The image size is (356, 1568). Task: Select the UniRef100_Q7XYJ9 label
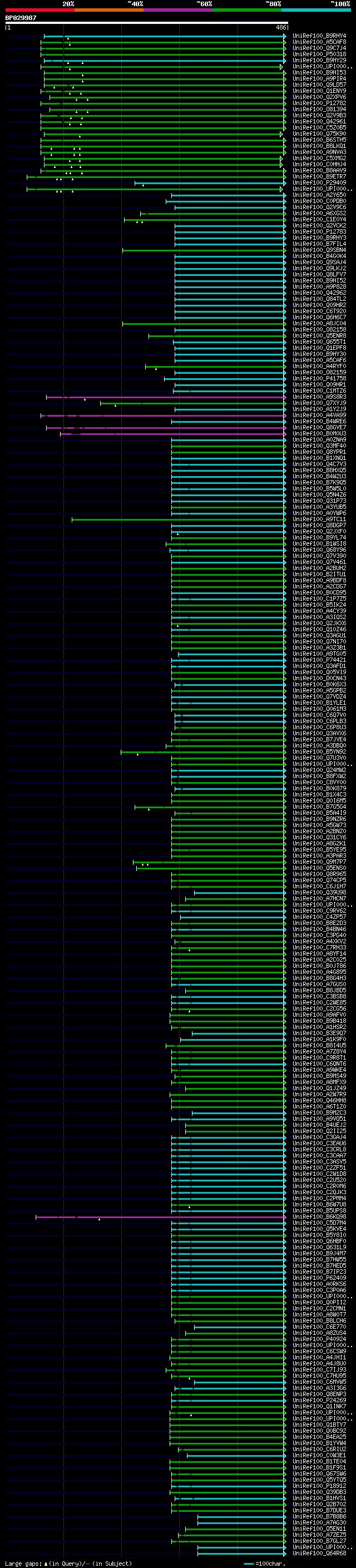coord(319,403)
